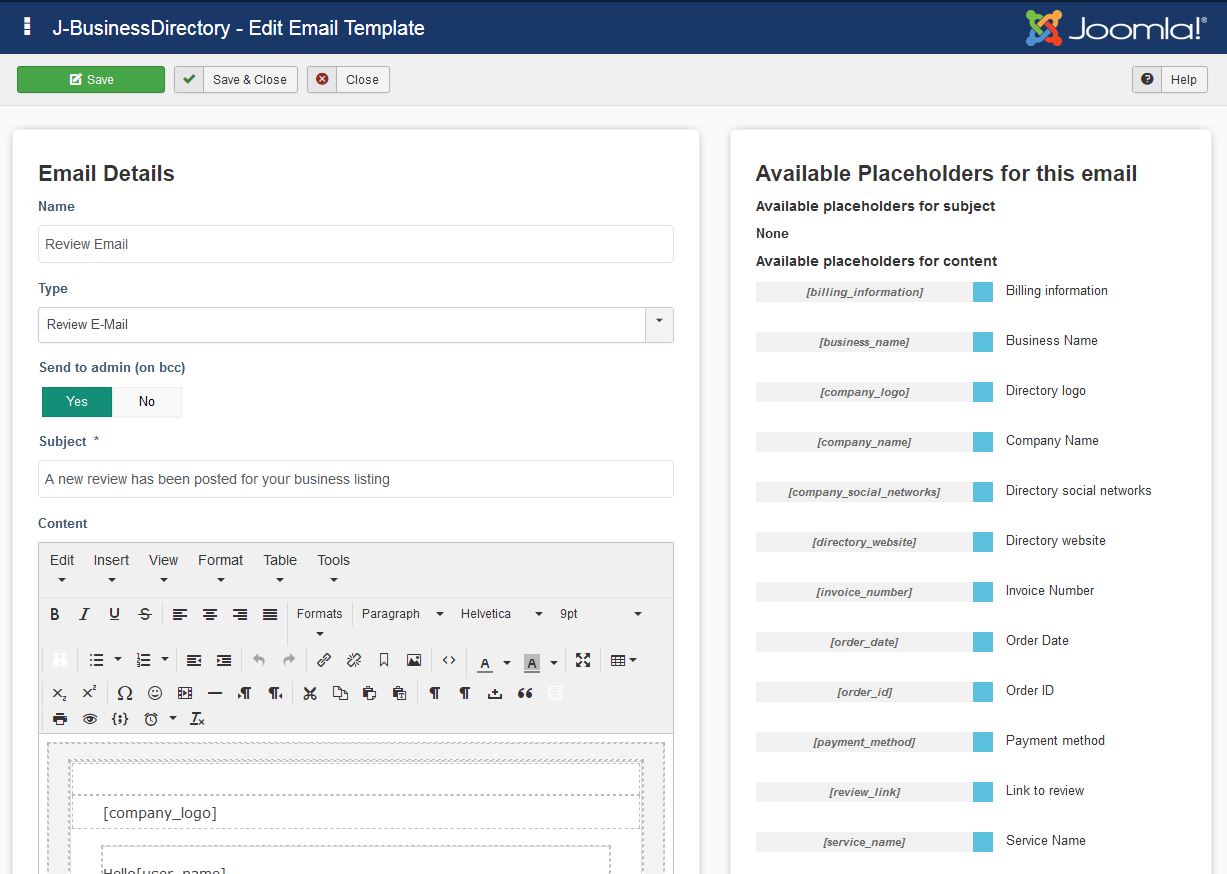Open the Type dropdown showing Review E-Mail

click(x=356, y=325)
